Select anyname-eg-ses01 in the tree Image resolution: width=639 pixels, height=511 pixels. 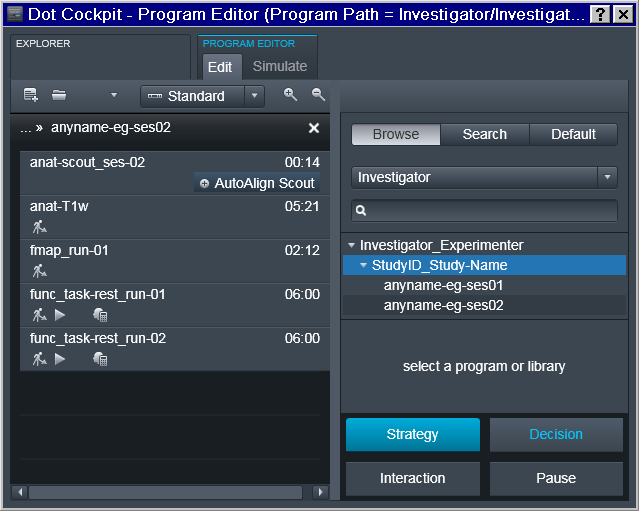point(443,285)
